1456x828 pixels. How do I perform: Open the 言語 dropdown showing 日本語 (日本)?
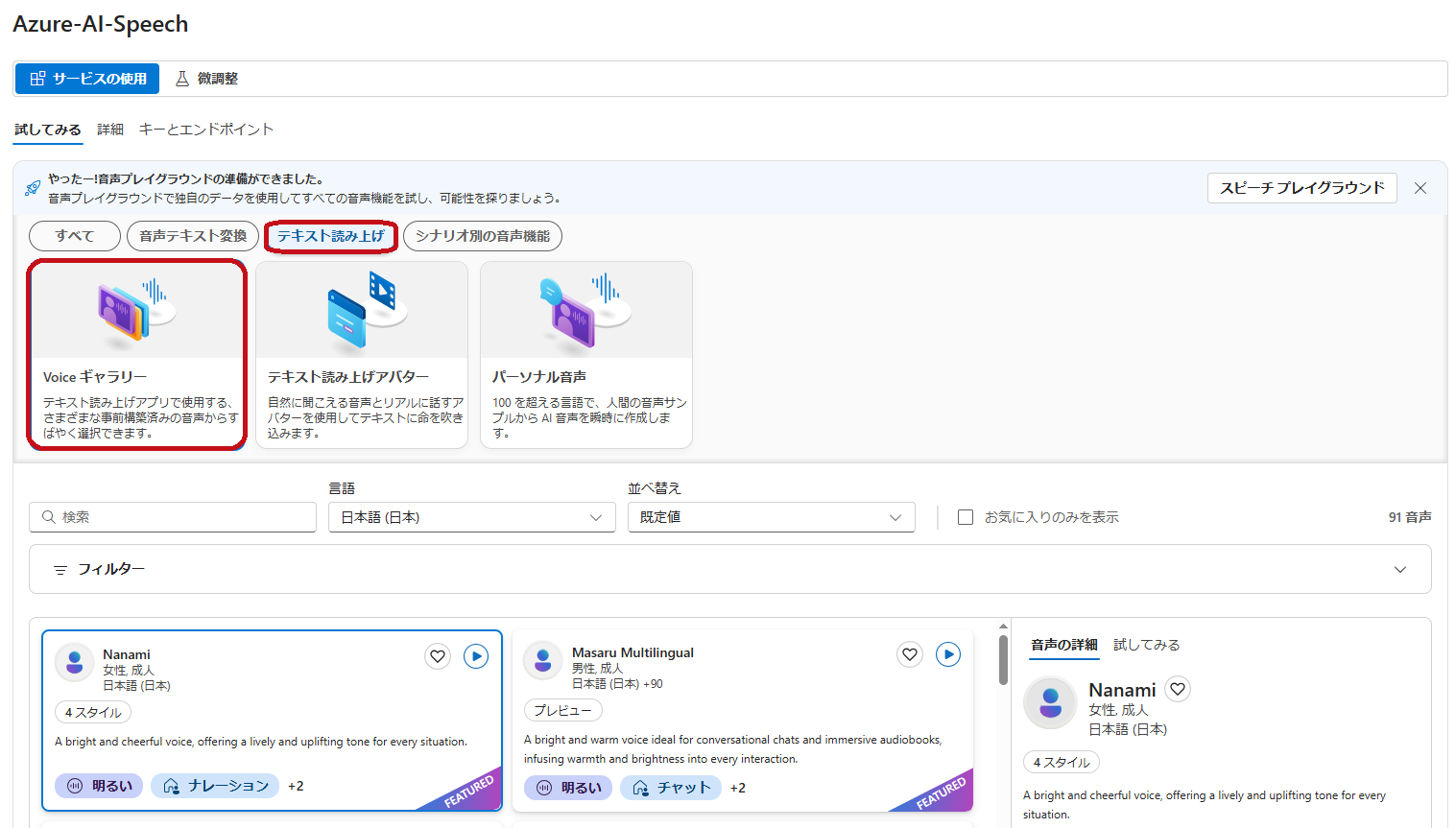coord(471,517)
